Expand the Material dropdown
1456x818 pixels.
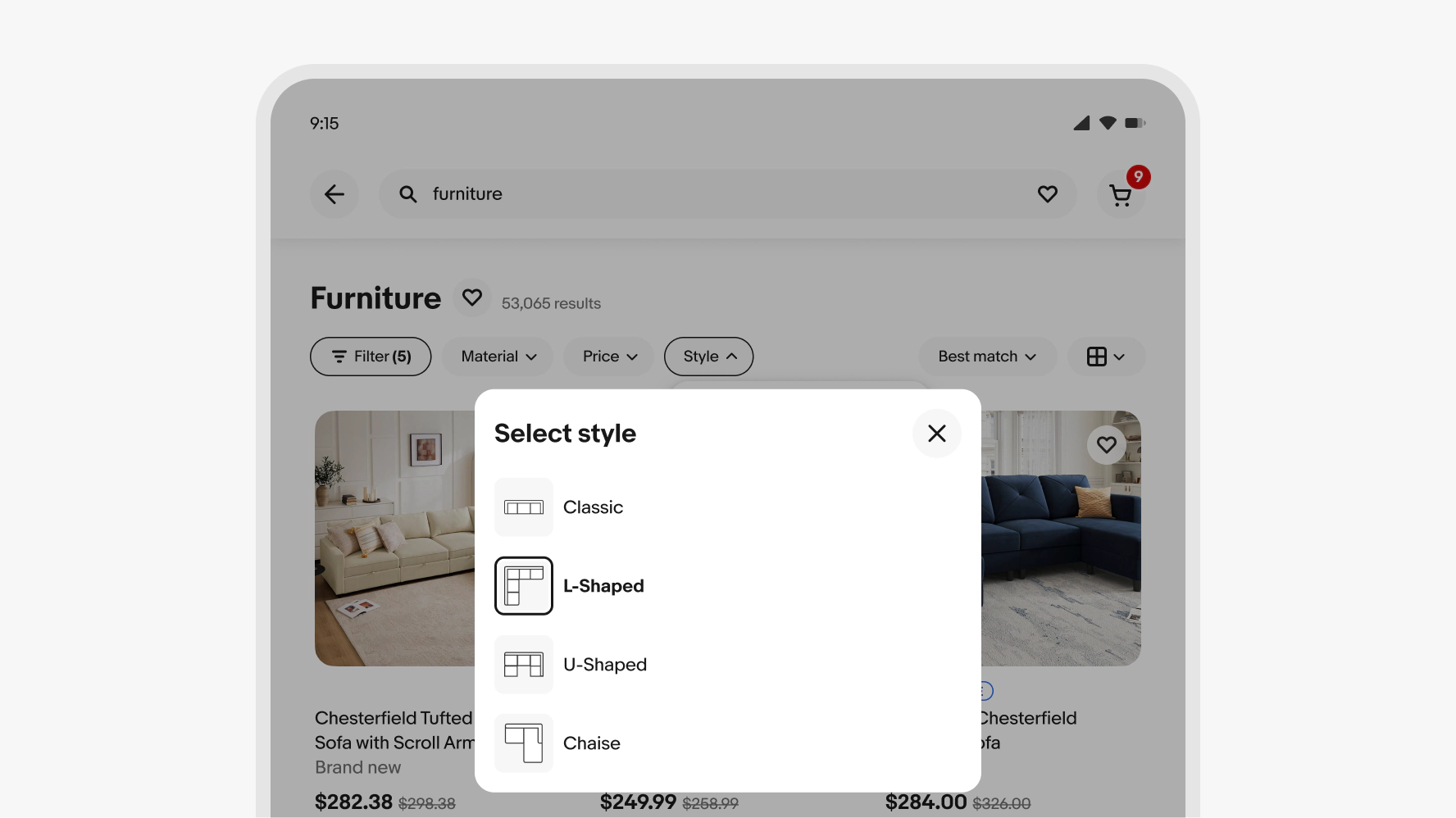(x=498, y=357)
